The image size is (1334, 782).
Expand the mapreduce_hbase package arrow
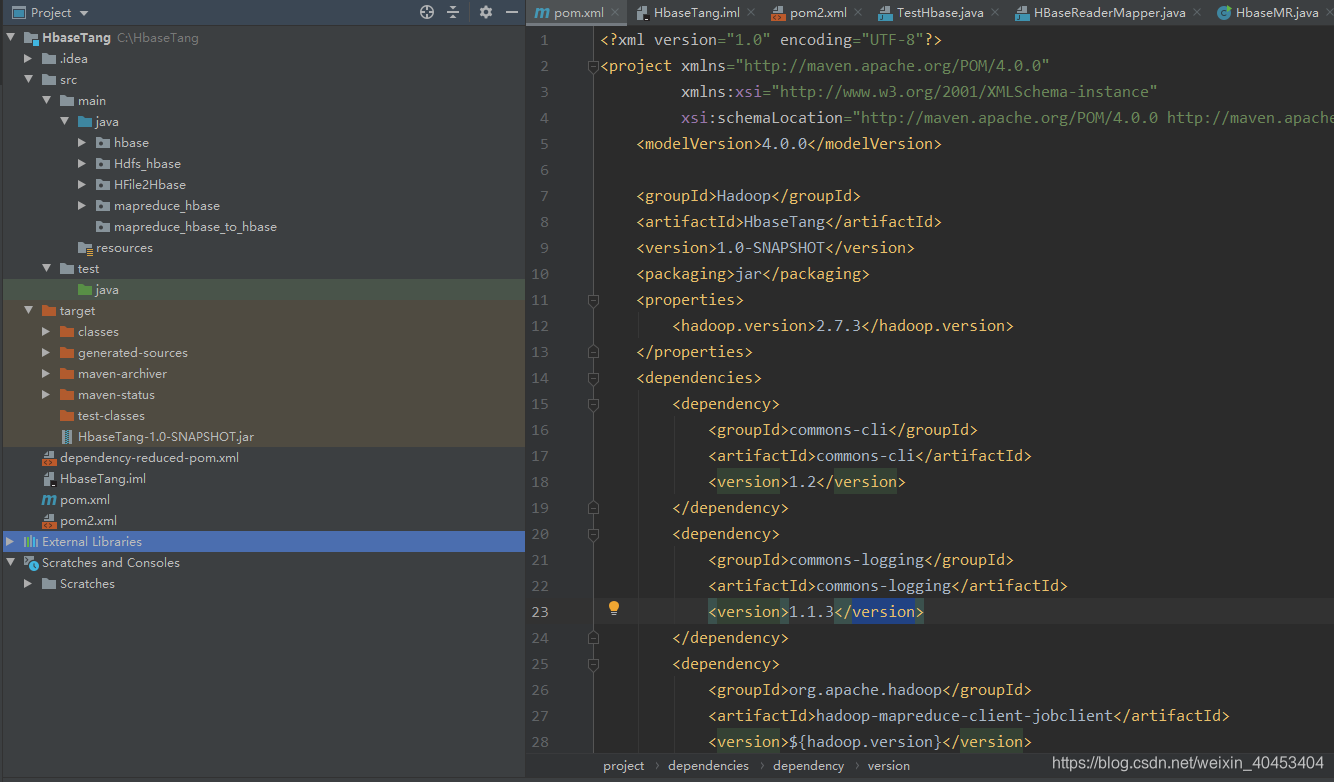coord(83,206)
